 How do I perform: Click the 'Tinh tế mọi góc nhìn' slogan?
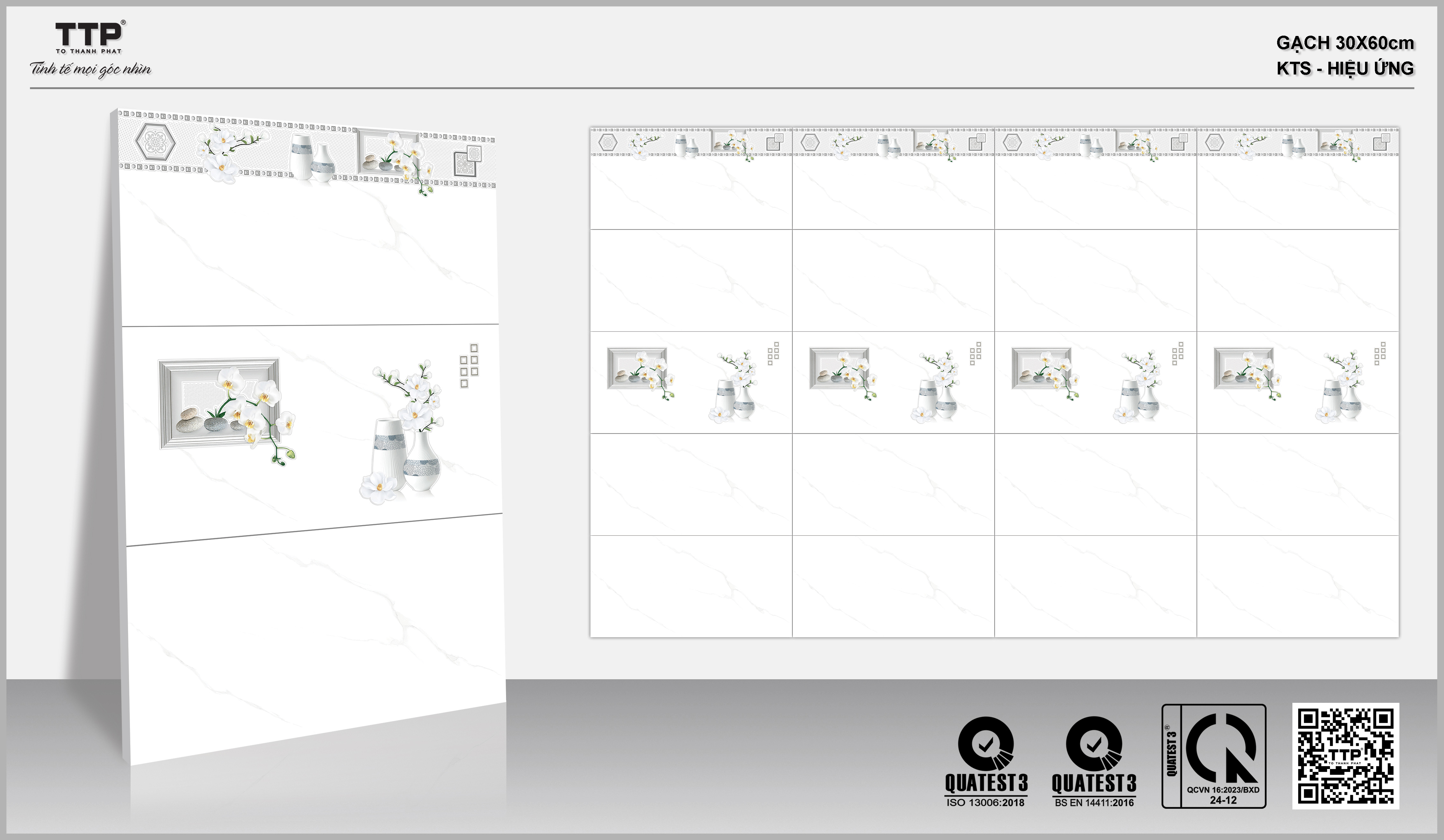[90, 69]
